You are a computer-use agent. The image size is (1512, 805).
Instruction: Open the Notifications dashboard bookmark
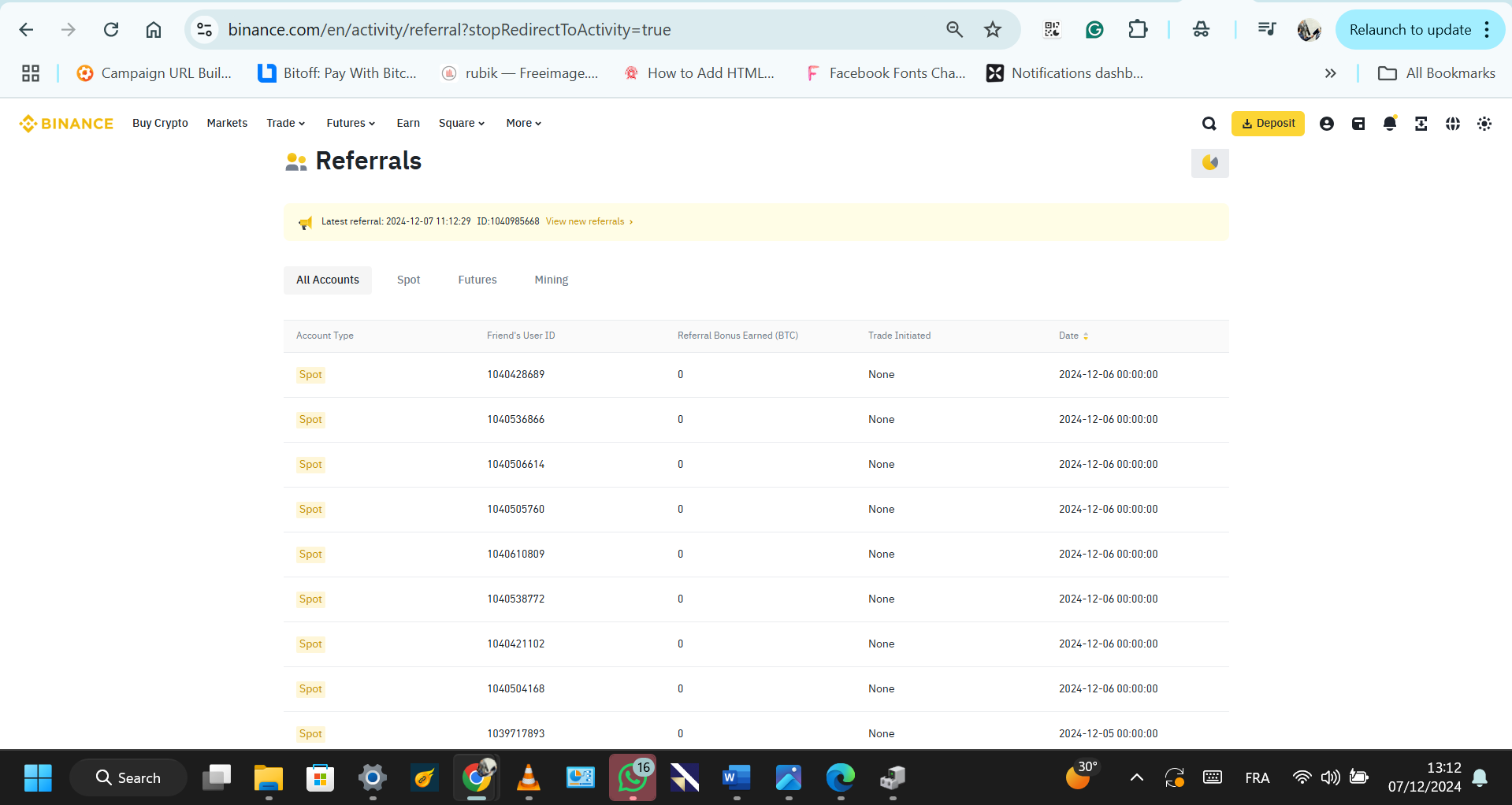point(1065,73)
